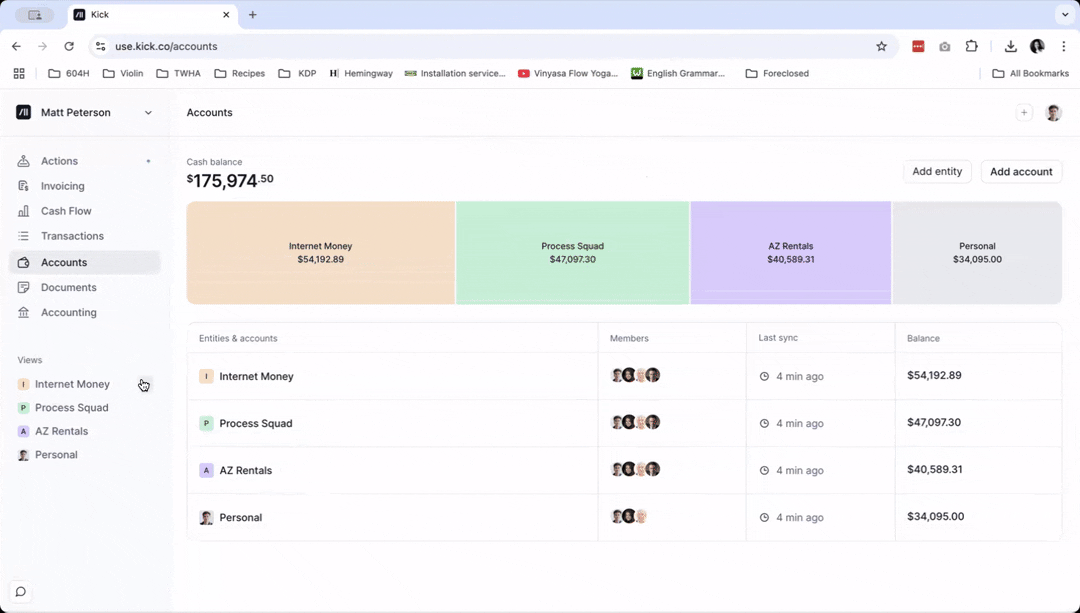The width and height of the screenshot is (1080, 613).
Task: Click the downloads icon in browser toolbar
Action: tap(1010, 46)
